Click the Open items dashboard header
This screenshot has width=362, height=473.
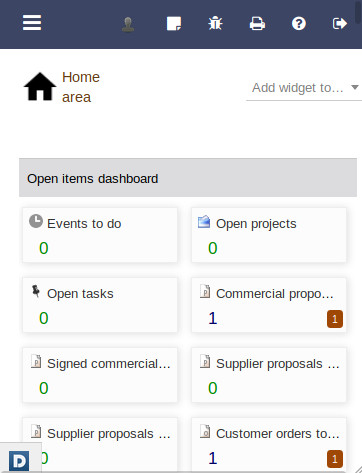[188, 178]
